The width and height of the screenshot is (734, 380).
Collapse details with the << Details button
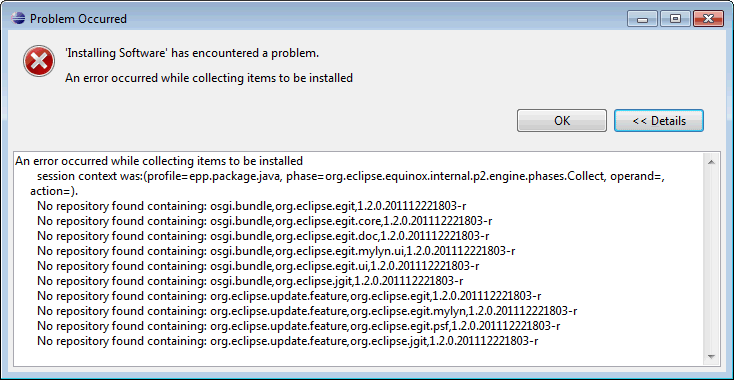659,121
